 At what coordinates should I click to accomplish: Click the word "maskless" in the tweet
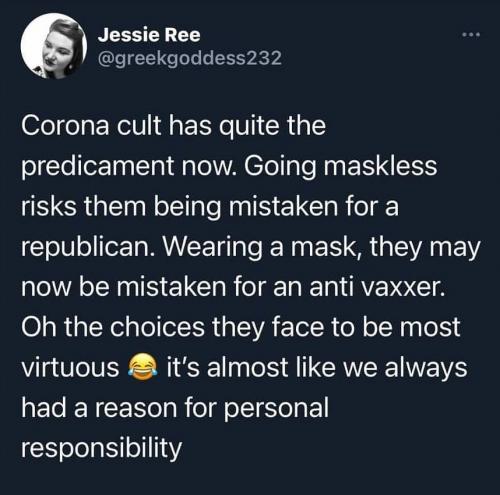(x=380, y=166)
